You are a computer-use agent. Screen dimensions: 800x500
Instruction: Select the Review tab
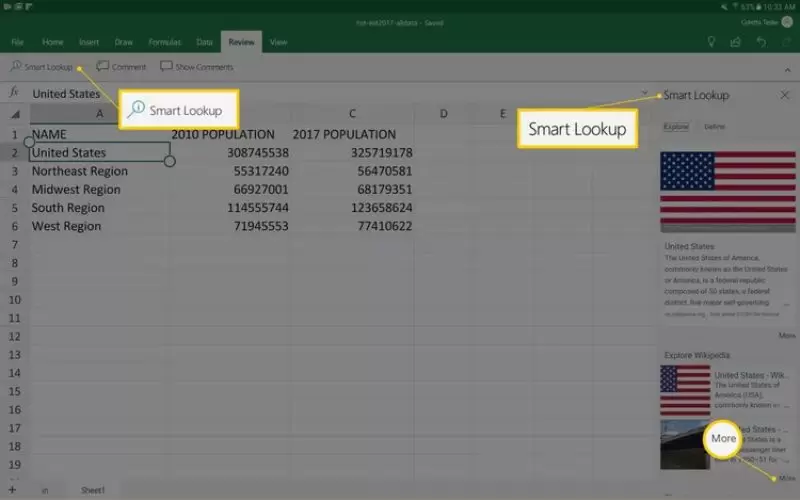(x=241, y=42)
